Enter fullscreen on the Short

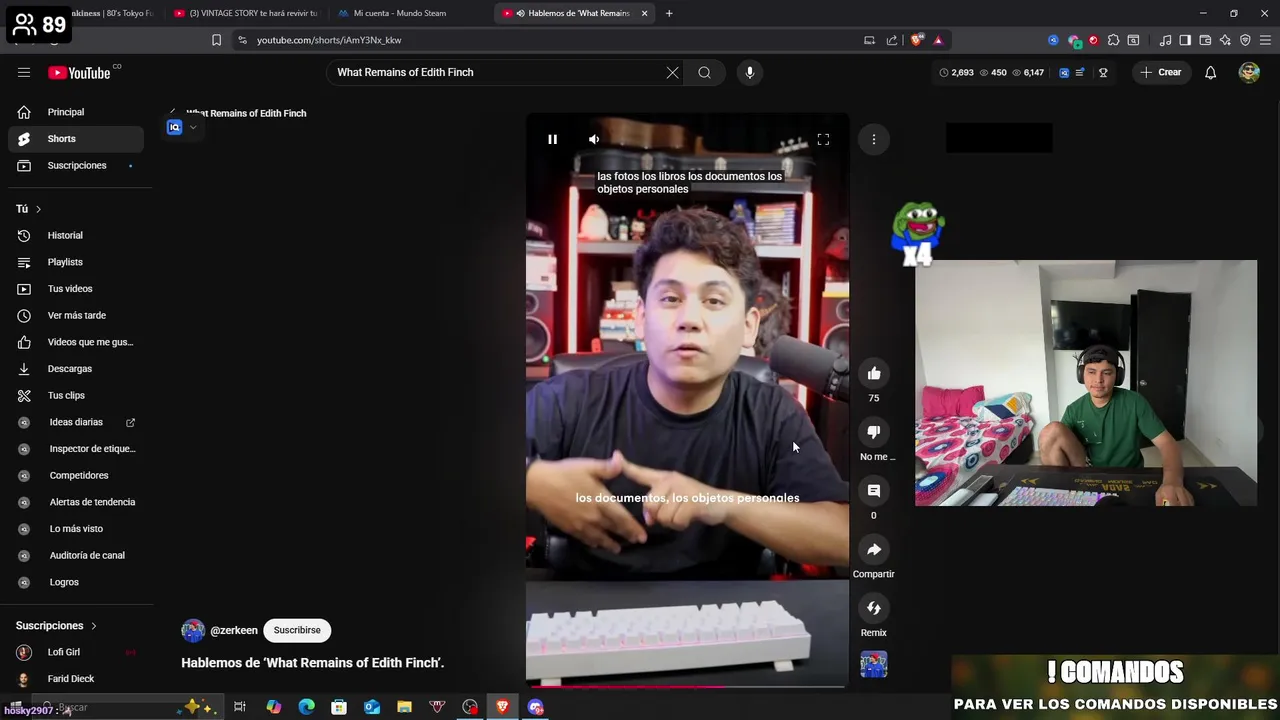pos(823,139)
